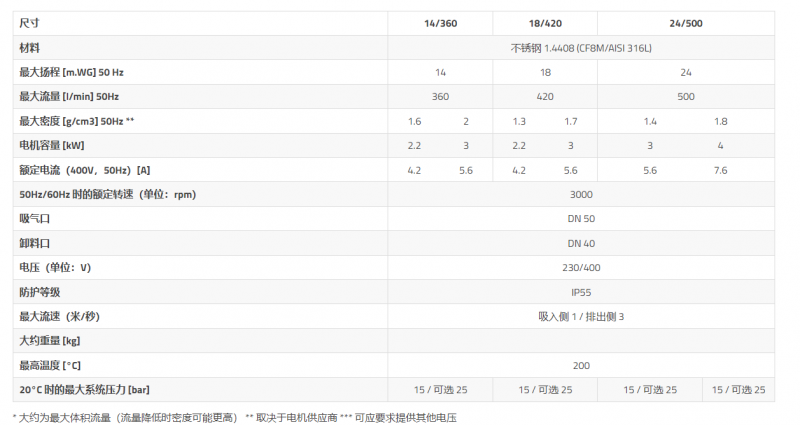Select the 吸入侧 1 / 排出侧 3 cell
The height and width of the screenshot is (425, 800).
tap(581, 317)
